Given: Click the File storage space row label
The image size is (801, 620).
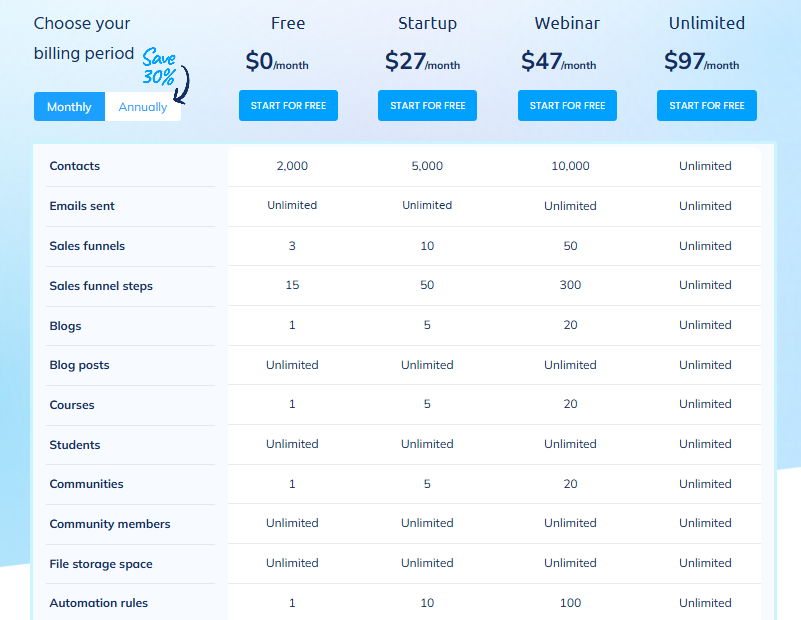Looking at the screenshot, I should tap(101, 563).
